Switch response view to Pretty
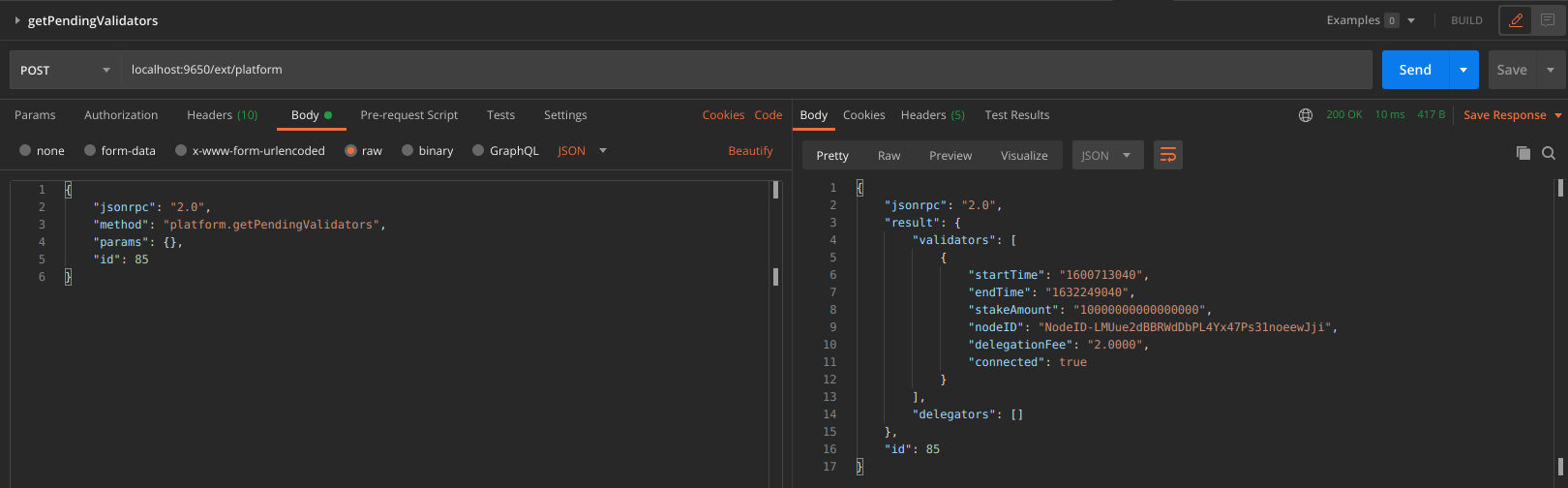1568x488 pixels. click(x=832, y=155)
